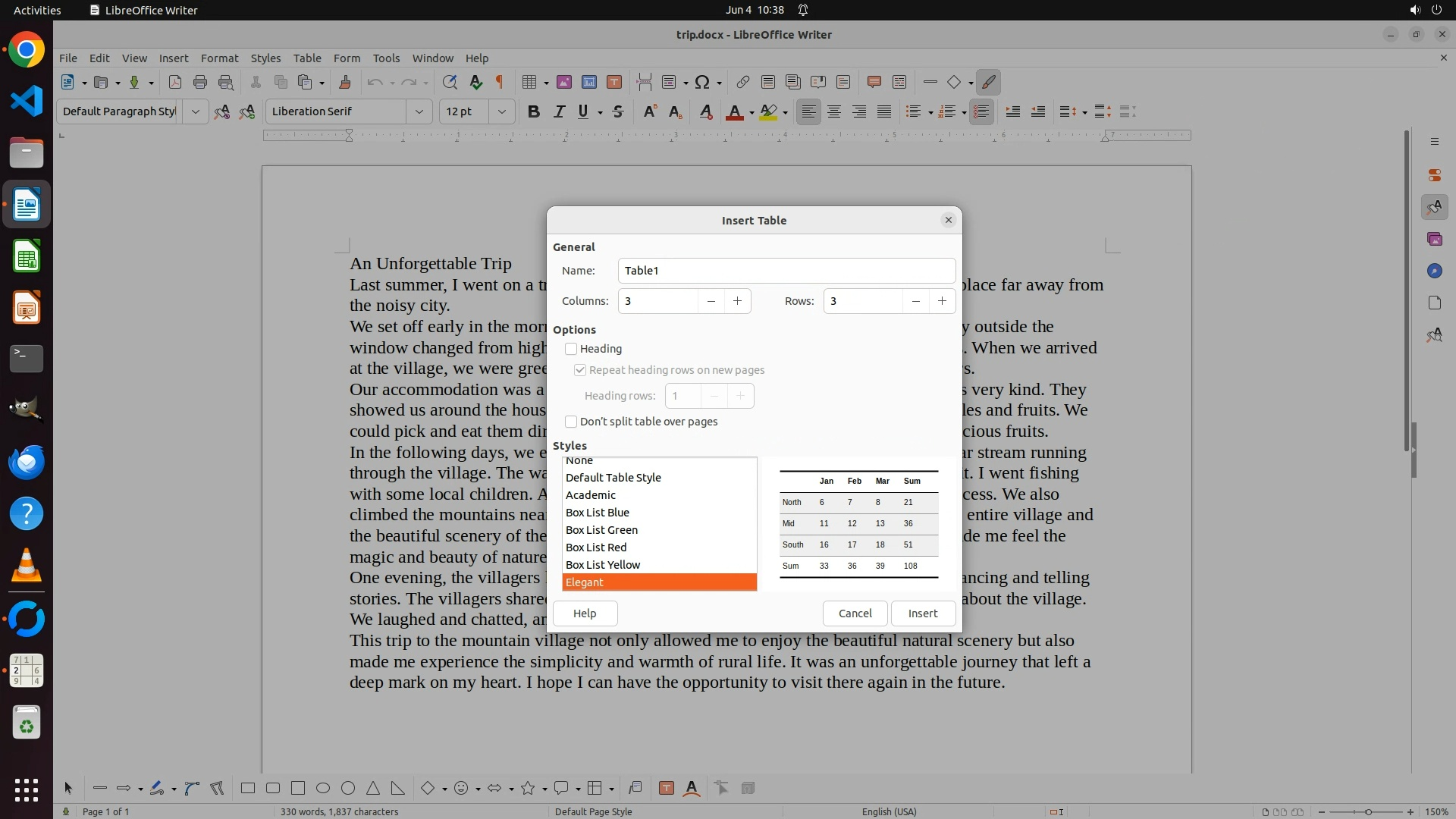Open the Table menu
The height and width of the screenshot is (819, 1456).
coord(306,58)
